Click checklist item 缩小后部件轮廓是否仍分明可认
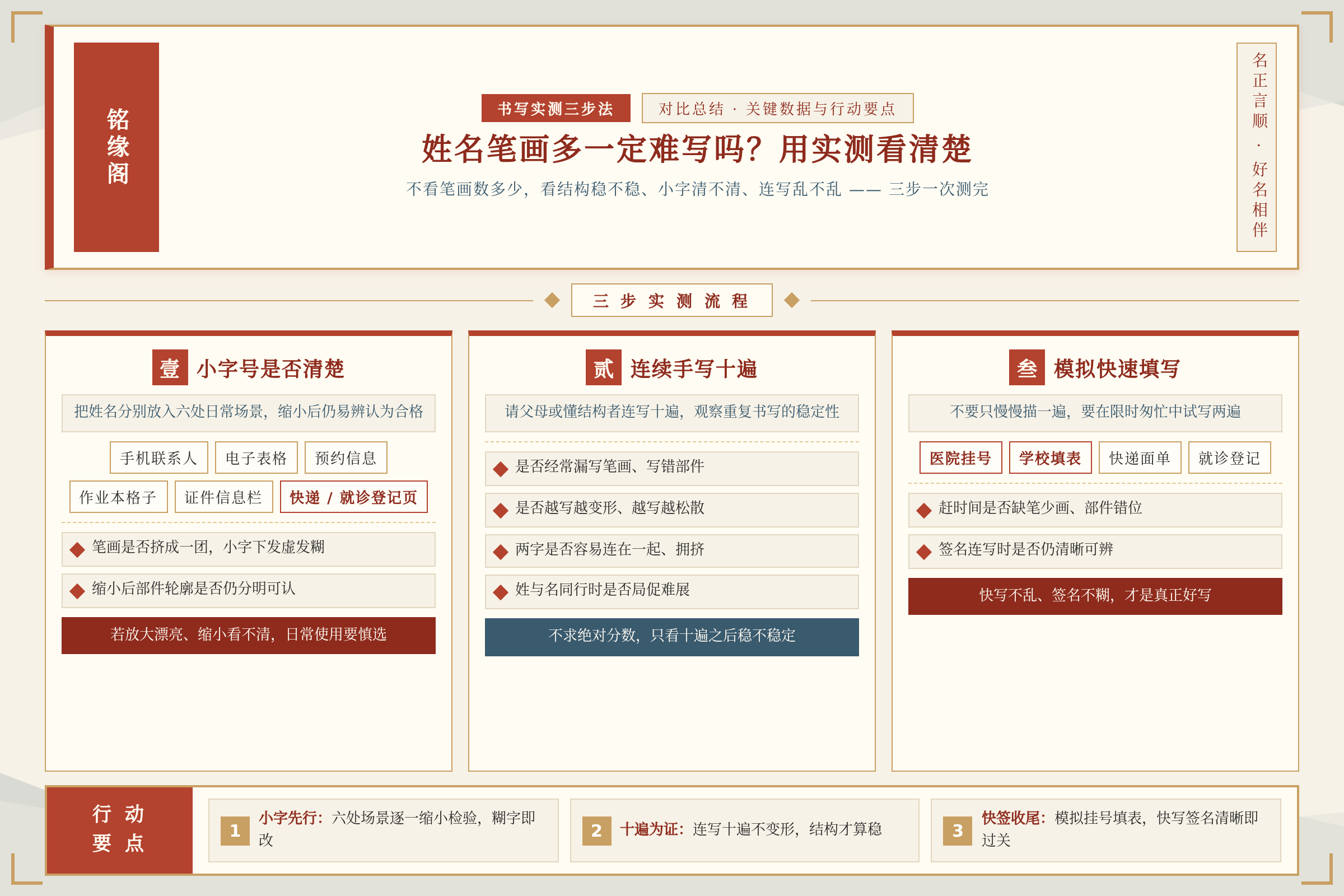Screen dimensions: 1344x896 click(249, 591)
